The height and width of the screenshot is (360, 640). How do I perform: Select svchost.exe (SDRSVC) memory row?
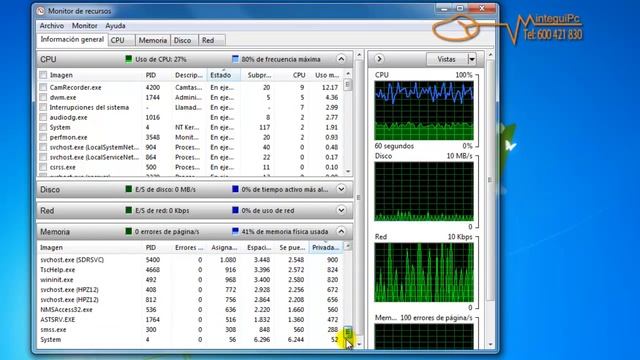[x=191, y=260]
